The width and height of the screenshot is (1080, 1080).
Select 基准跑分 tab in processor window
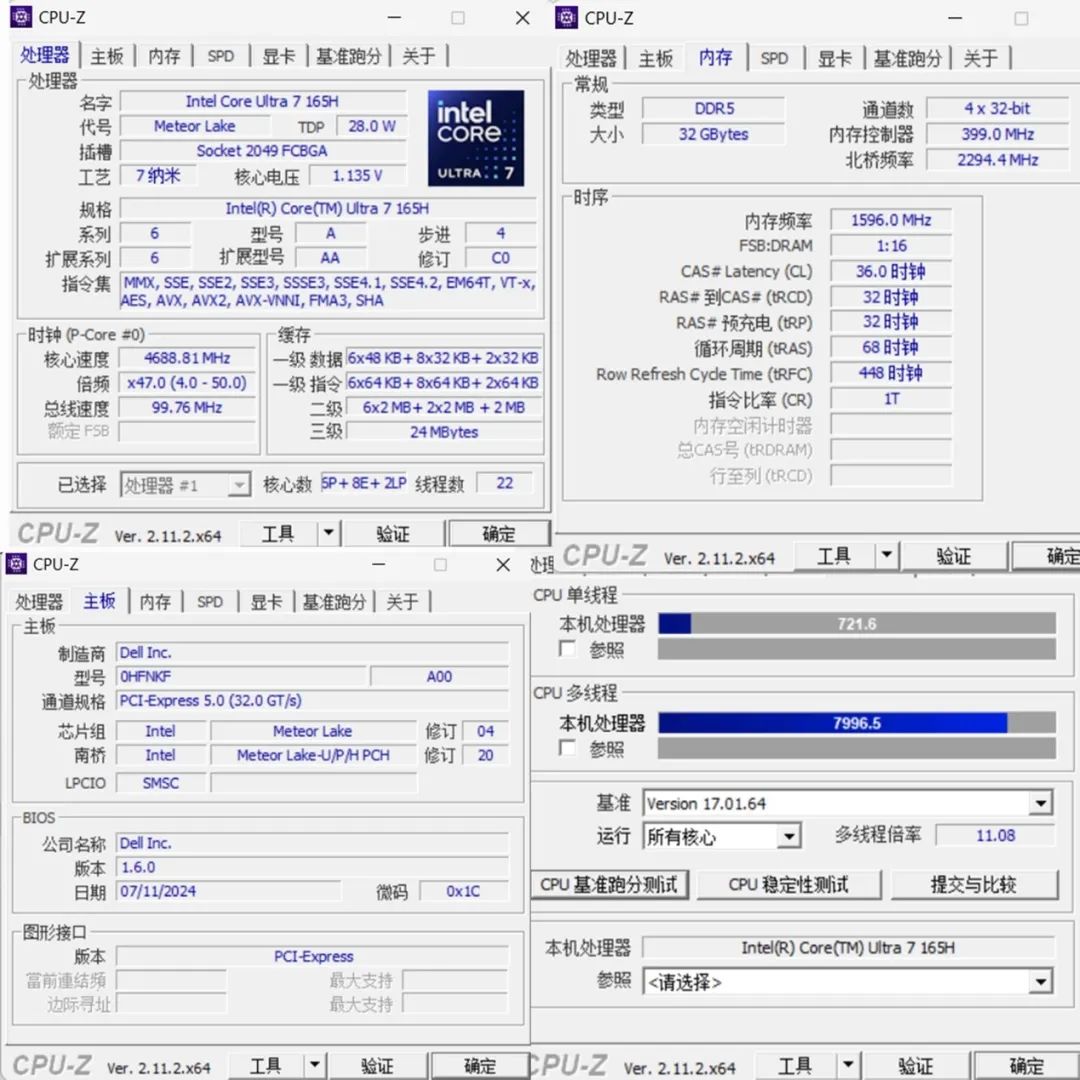349,56
